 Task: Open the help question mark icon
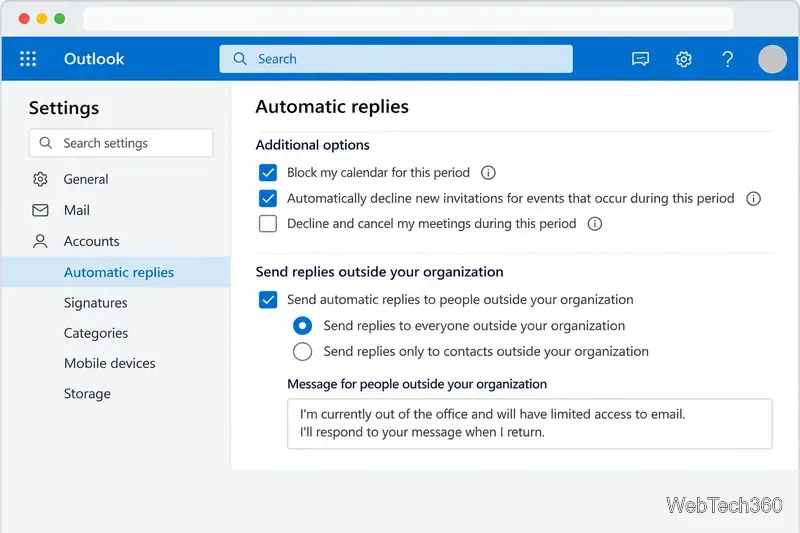[728, 59]
